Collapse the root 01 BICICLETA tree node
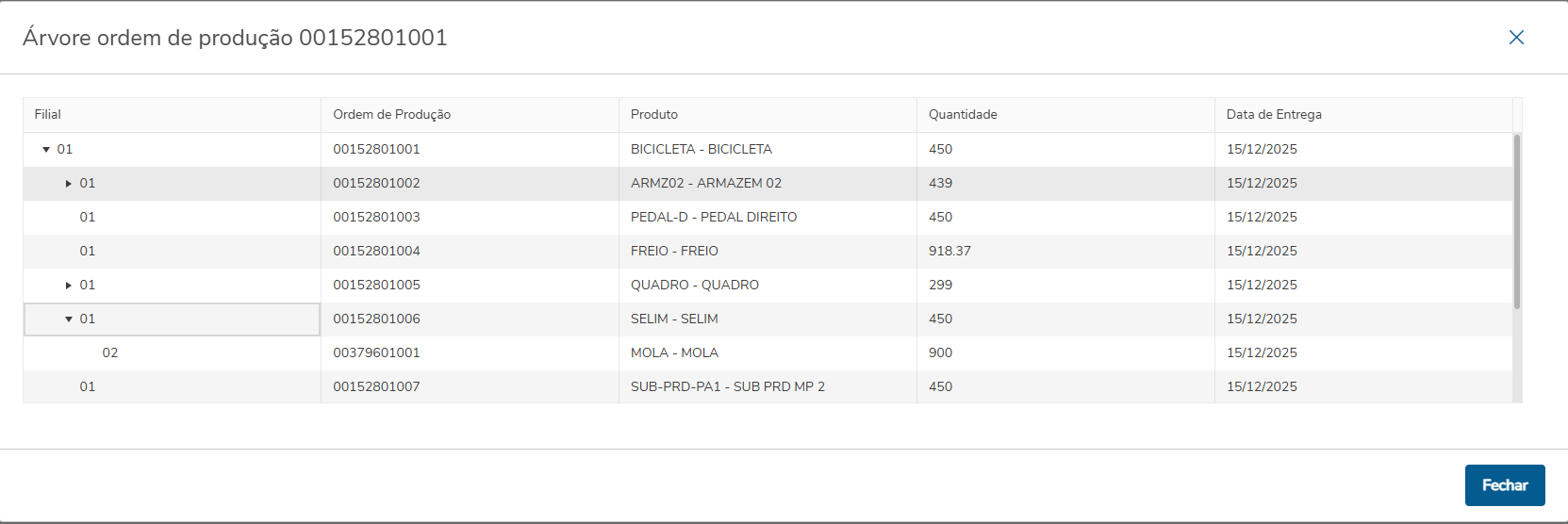 tap(46, 150)
